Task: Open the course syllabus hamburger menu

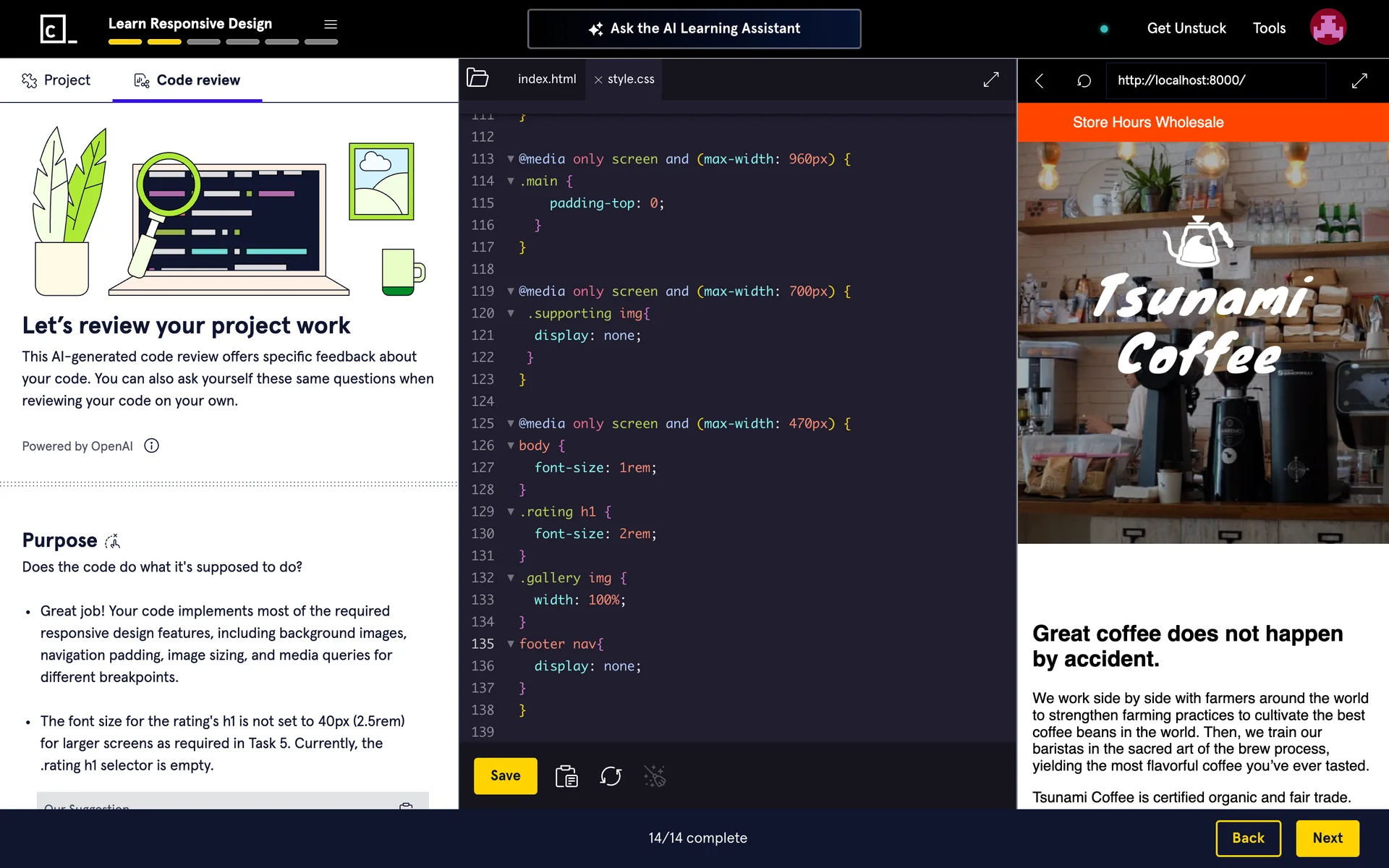Action: pos(331,25)
